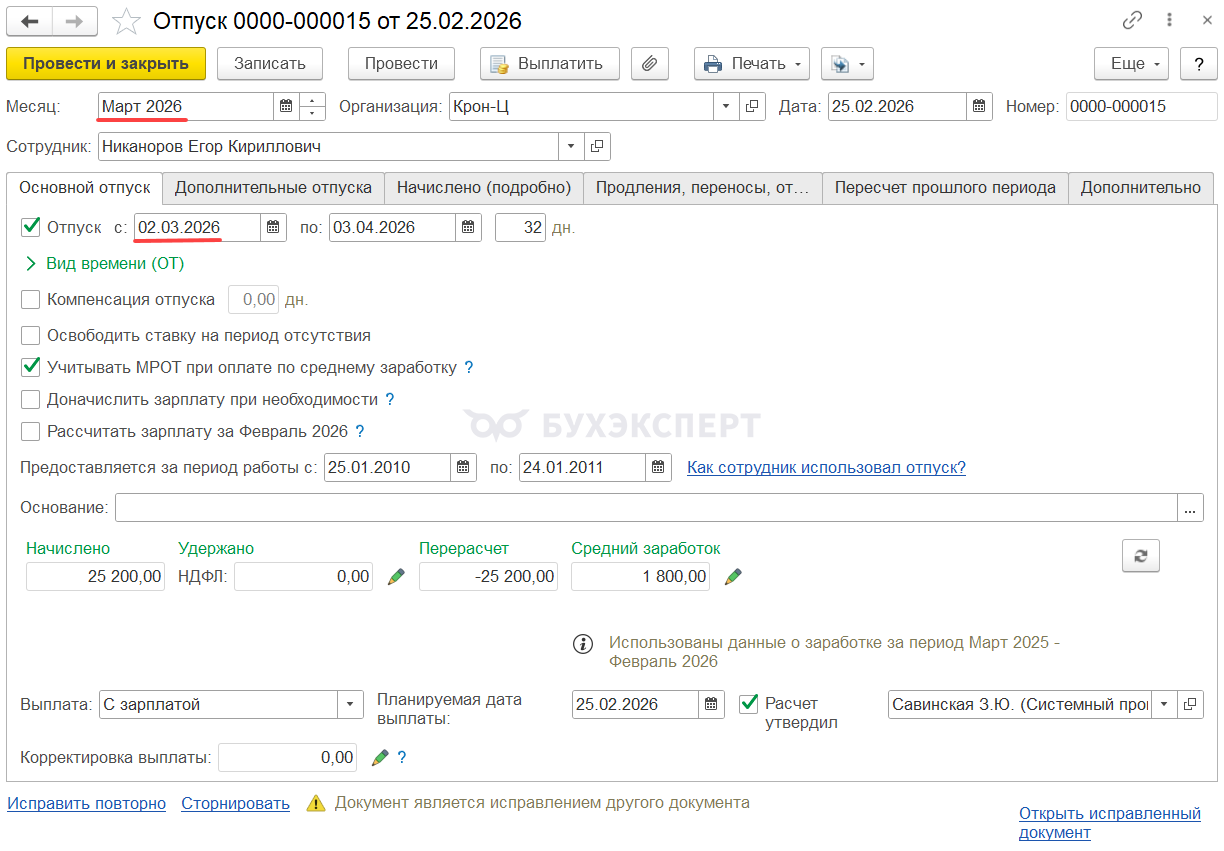Open the three-dot window menu
Screen dimensions: 1224x851
point(1169,20)
